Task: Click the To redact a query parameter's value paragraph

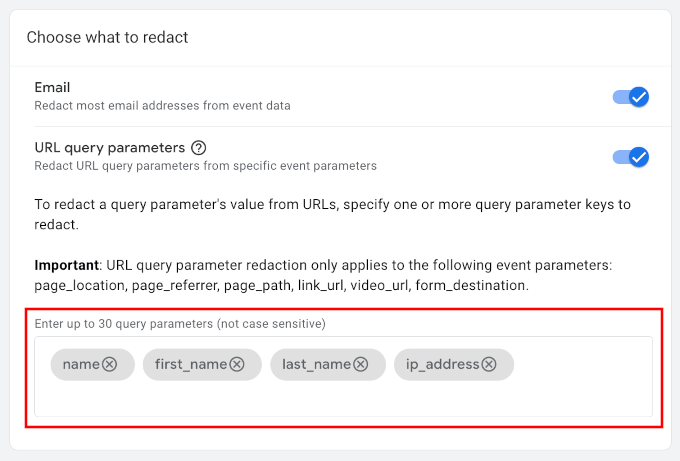Action: pos(332,205)
